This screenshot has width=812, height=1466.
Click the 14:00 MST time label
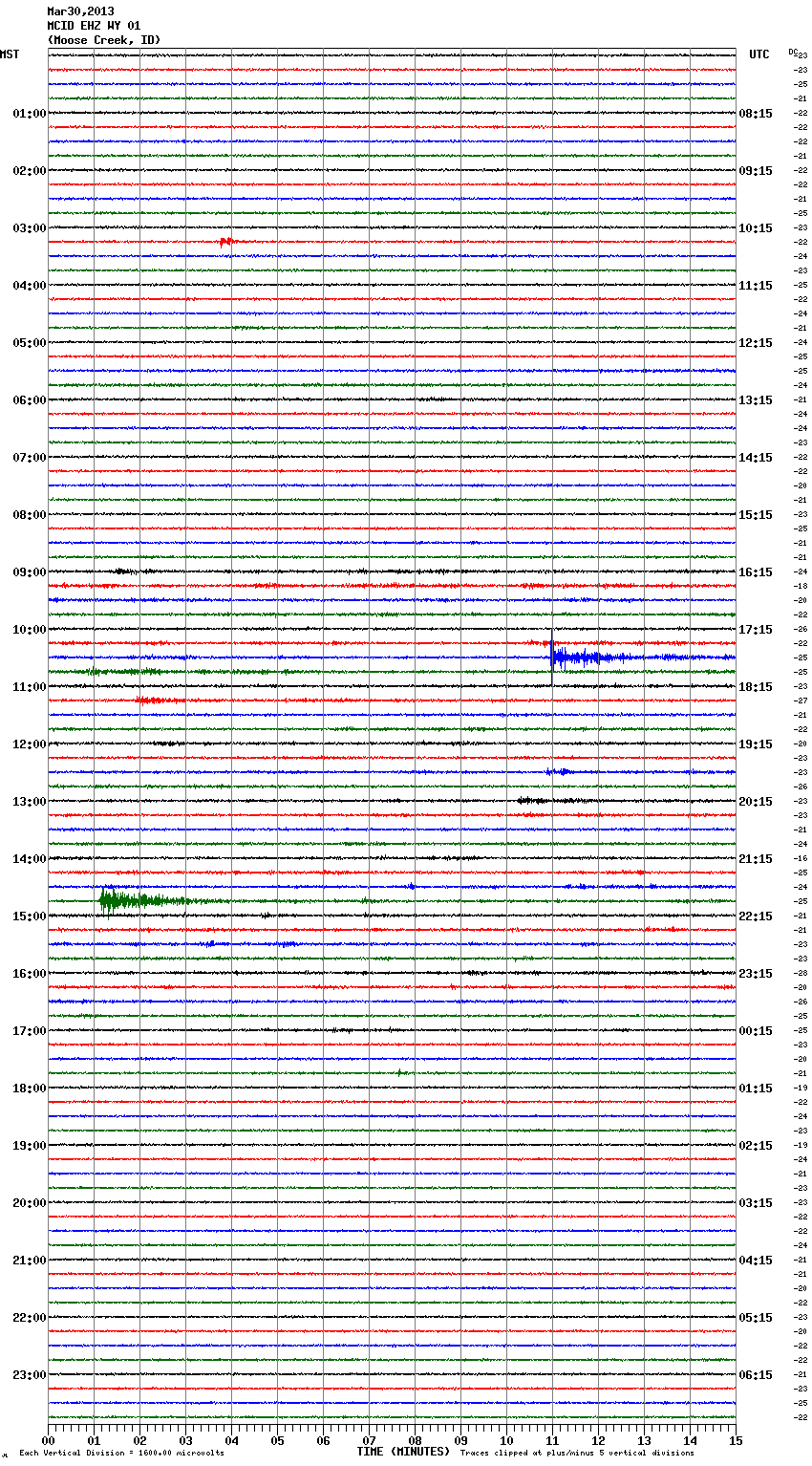pos(30,859)
